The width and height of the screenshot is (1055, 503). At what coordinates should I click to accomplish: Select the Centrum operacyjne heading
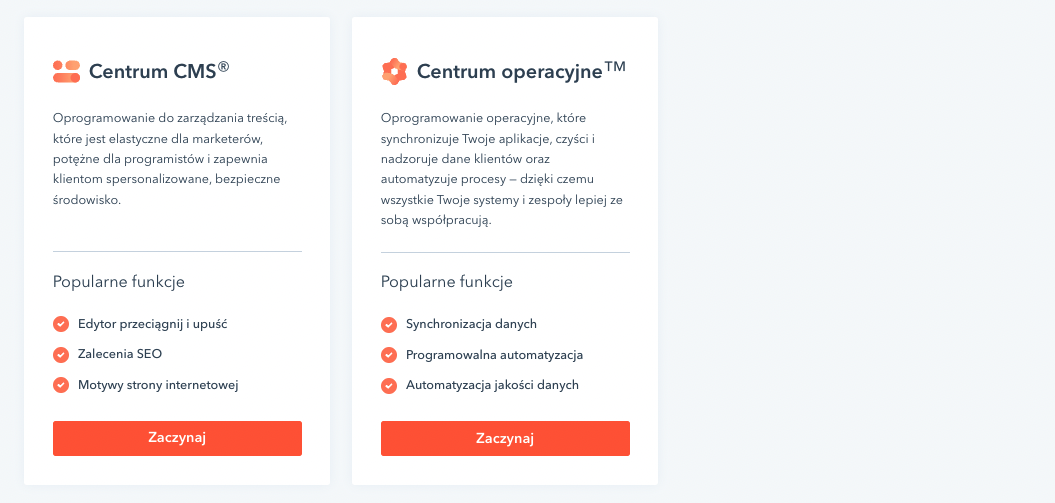pyautogui.click(x=521, y=71)
